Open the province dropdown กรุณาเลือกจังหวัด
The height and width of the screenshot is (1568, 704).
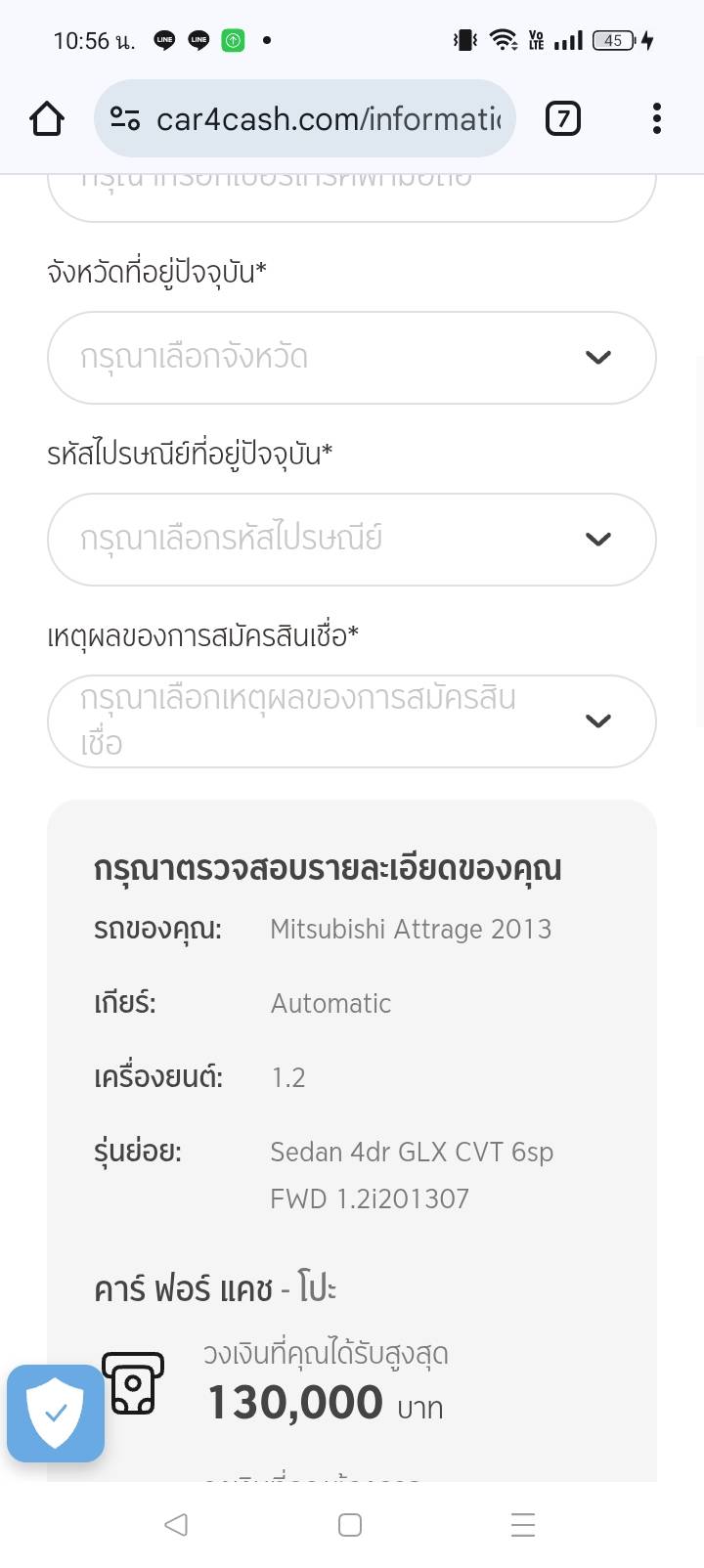point(323,358)
